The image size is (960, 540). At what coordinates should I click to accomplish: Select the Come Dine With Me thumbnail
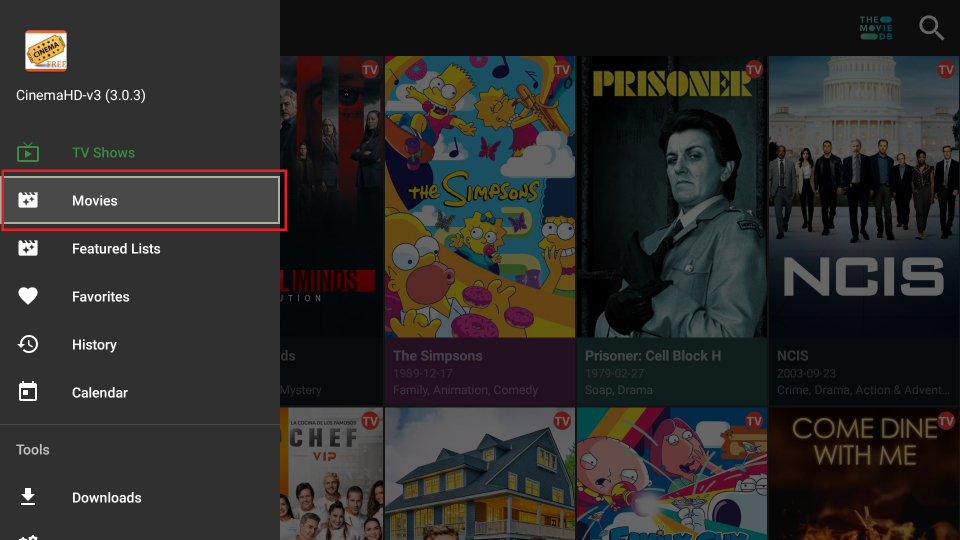864,474
